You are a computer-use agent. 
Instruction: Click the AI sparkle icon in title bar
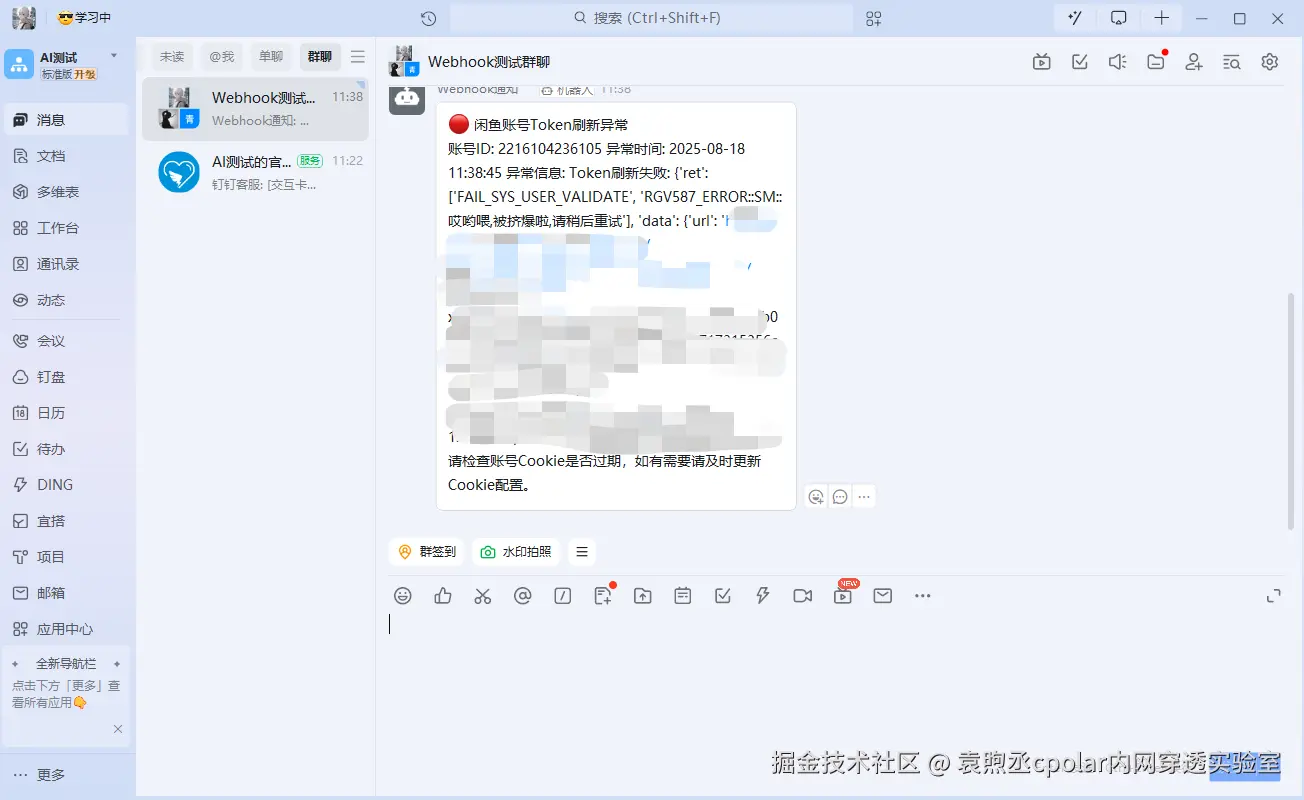click(1076, 18)
